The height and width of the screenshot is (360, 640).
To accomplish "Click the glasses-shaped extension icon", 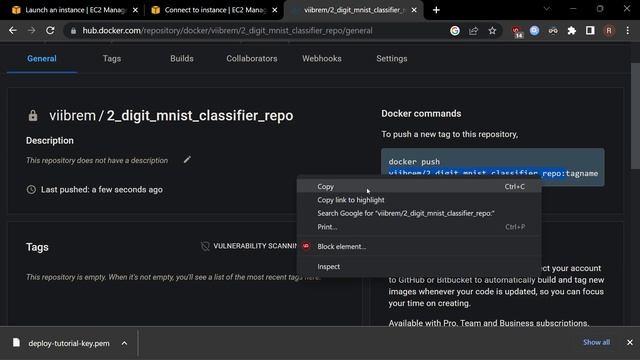I will (553, 31).
